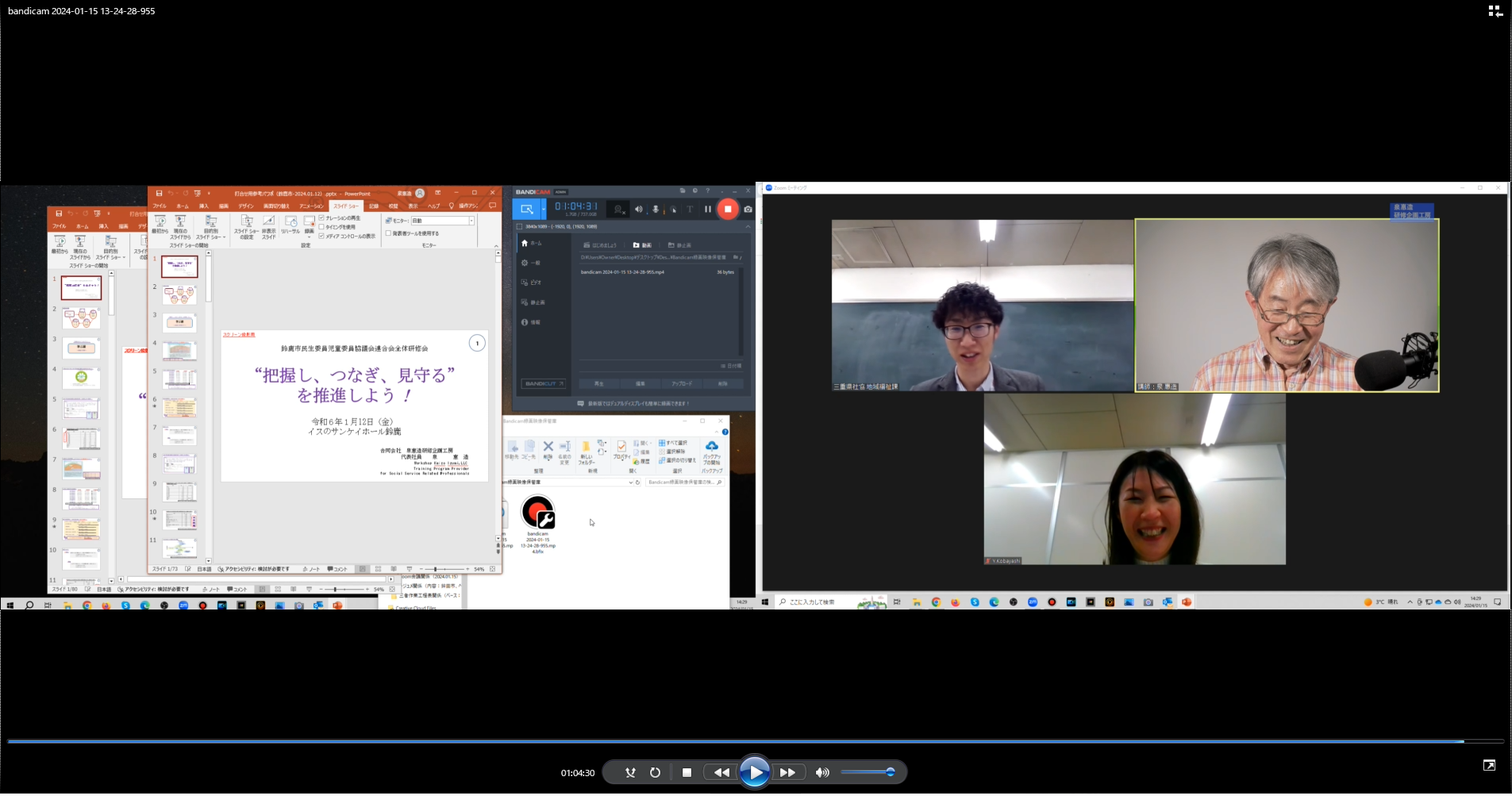Pause the Bandicam recording

click(x=708, y=210)
